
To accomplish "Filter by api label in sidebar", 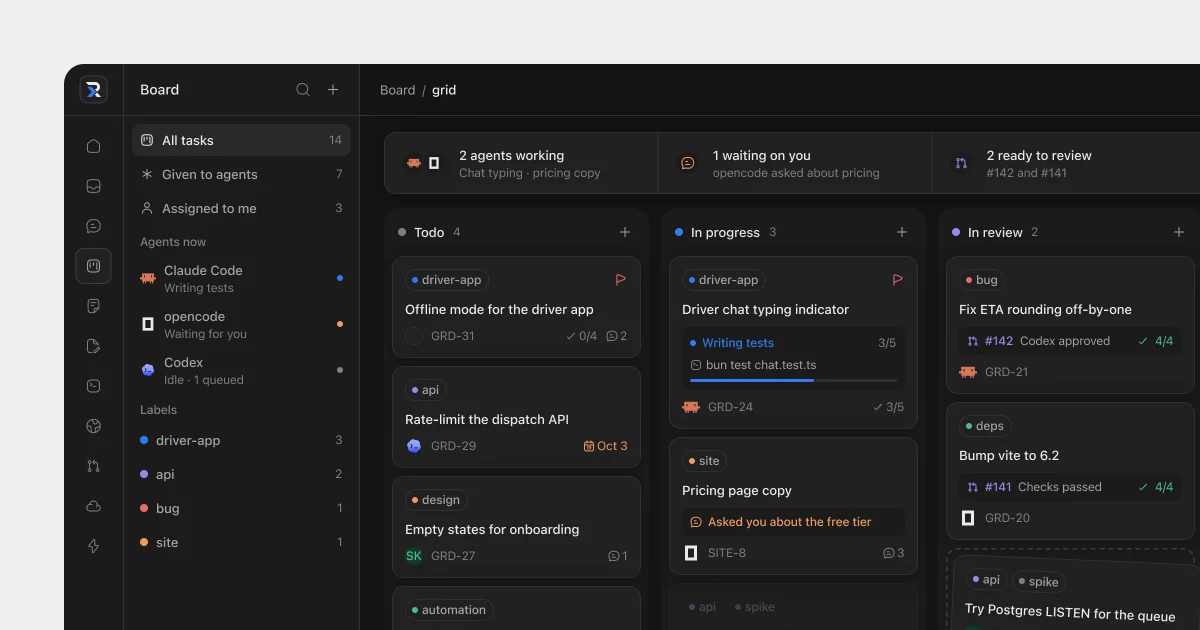I will (x=241, y=474).
